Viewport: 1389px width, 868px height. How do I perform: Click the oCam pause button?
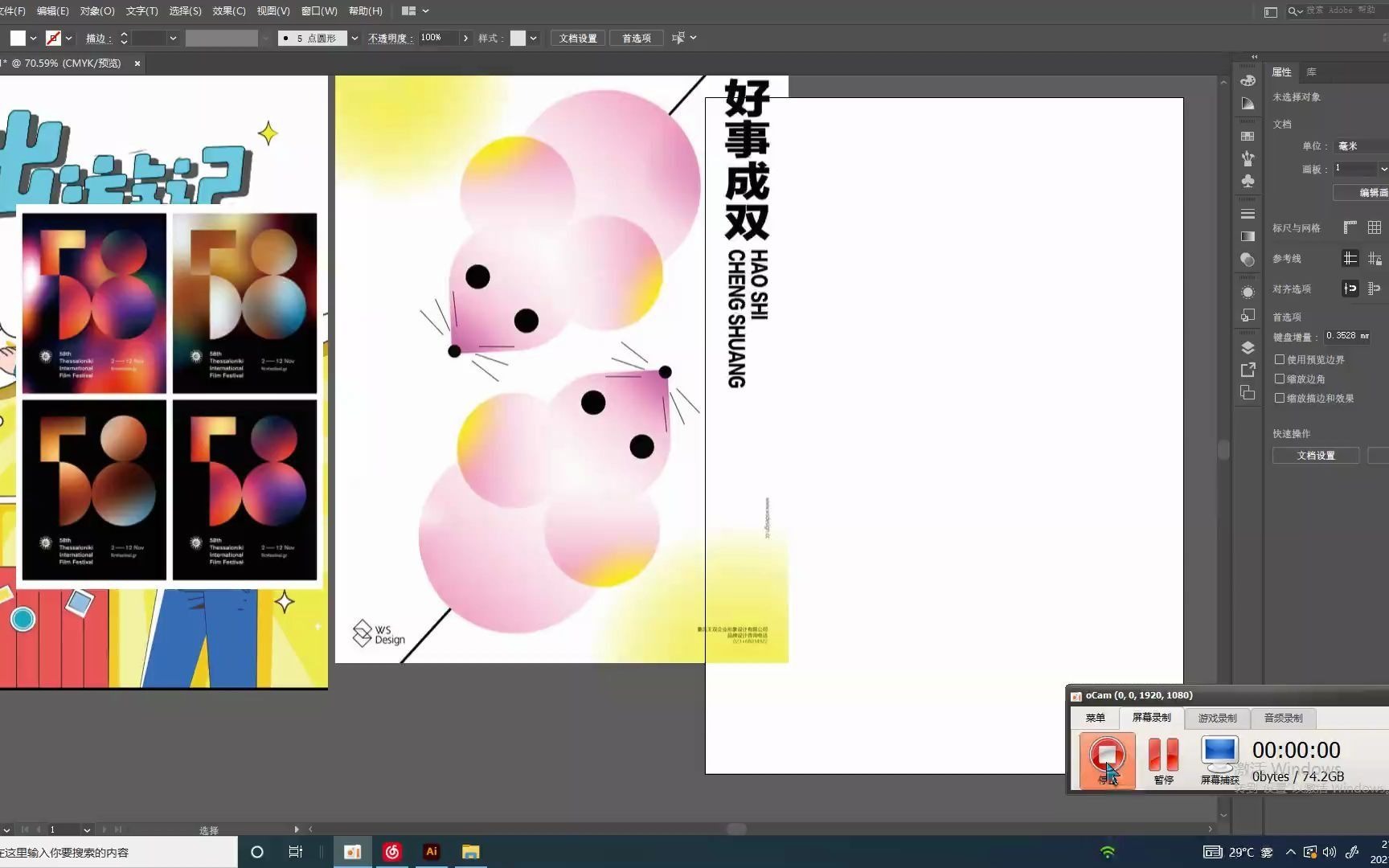click(x=1163, y=760)
